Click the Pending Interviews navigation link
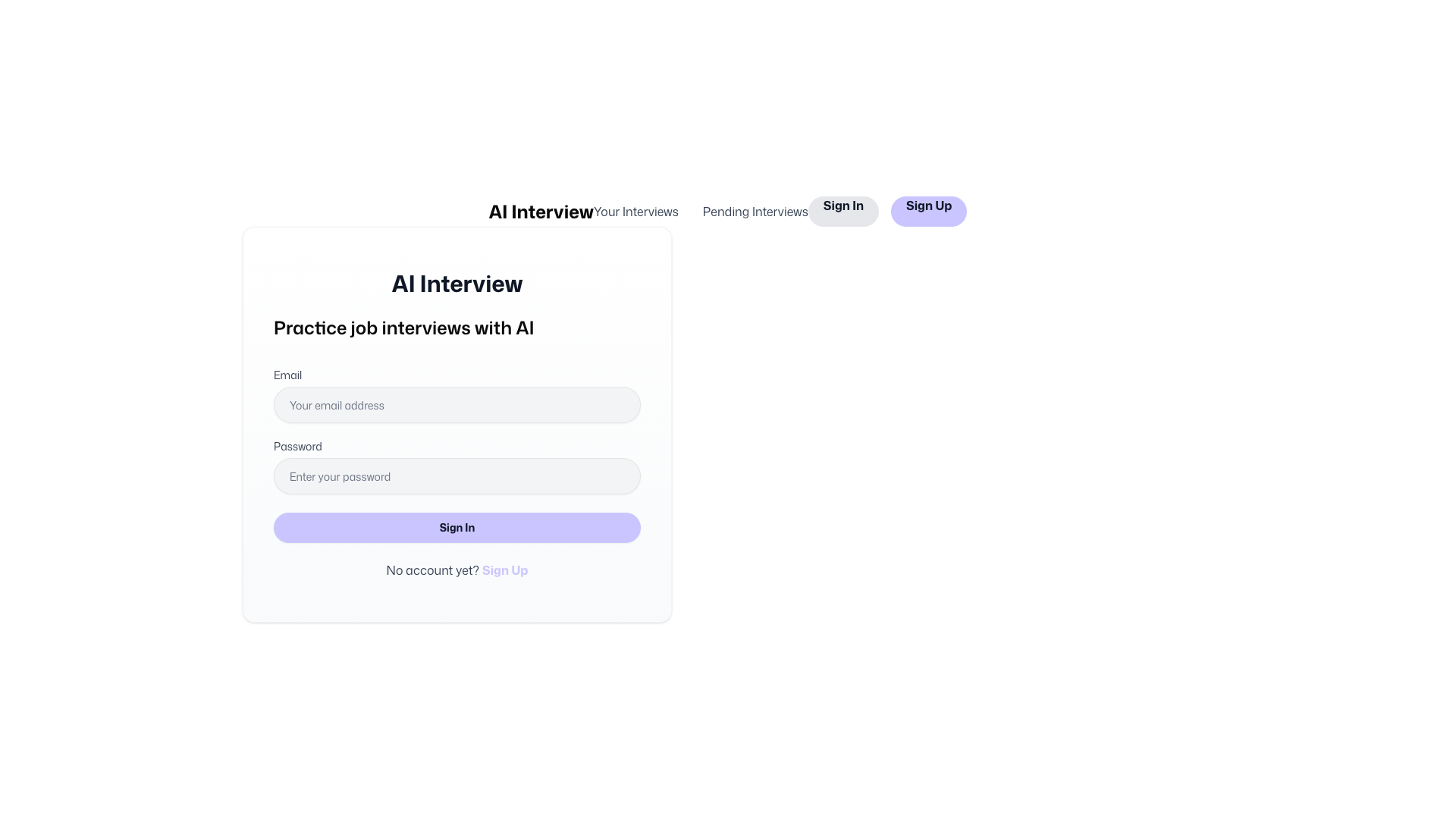Viewport: 1456px width, 819px height. [x=755, y=212]
